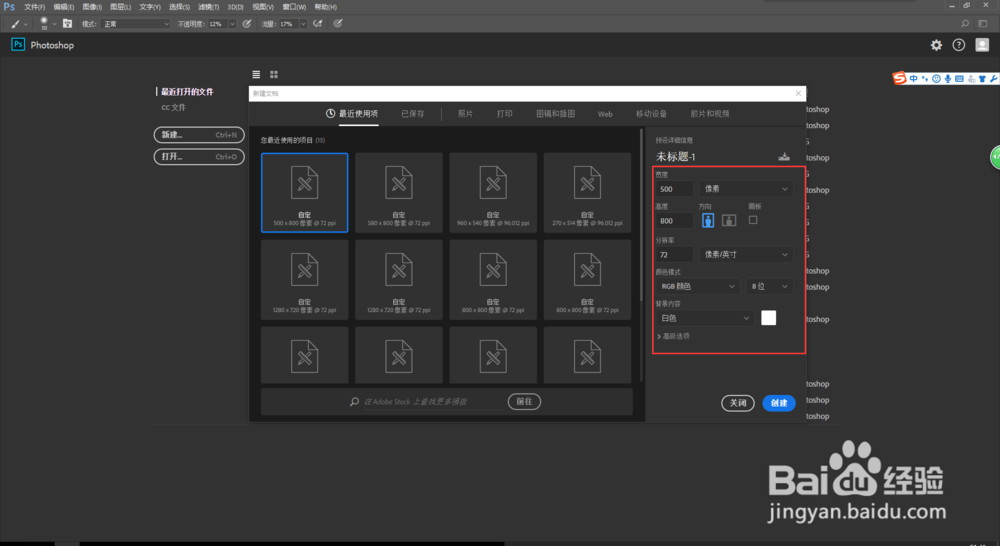1000x546 pixels.
Task: Enable the 画板 artboard checkbox
Action: pyautogui.click(x=753, y=220)
